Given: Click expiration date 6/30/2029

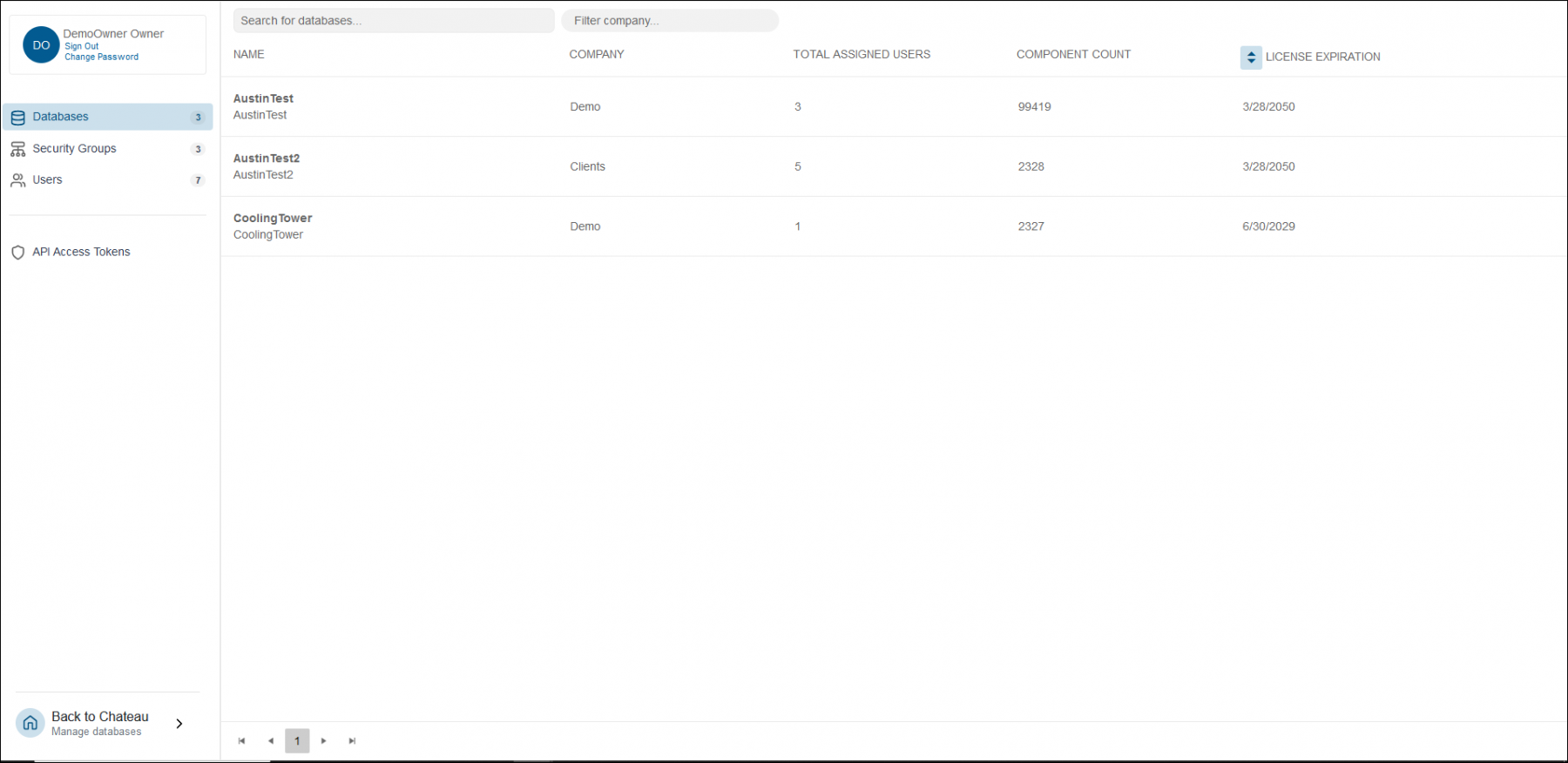Looking at the screenshot, I should [1268, 226].
